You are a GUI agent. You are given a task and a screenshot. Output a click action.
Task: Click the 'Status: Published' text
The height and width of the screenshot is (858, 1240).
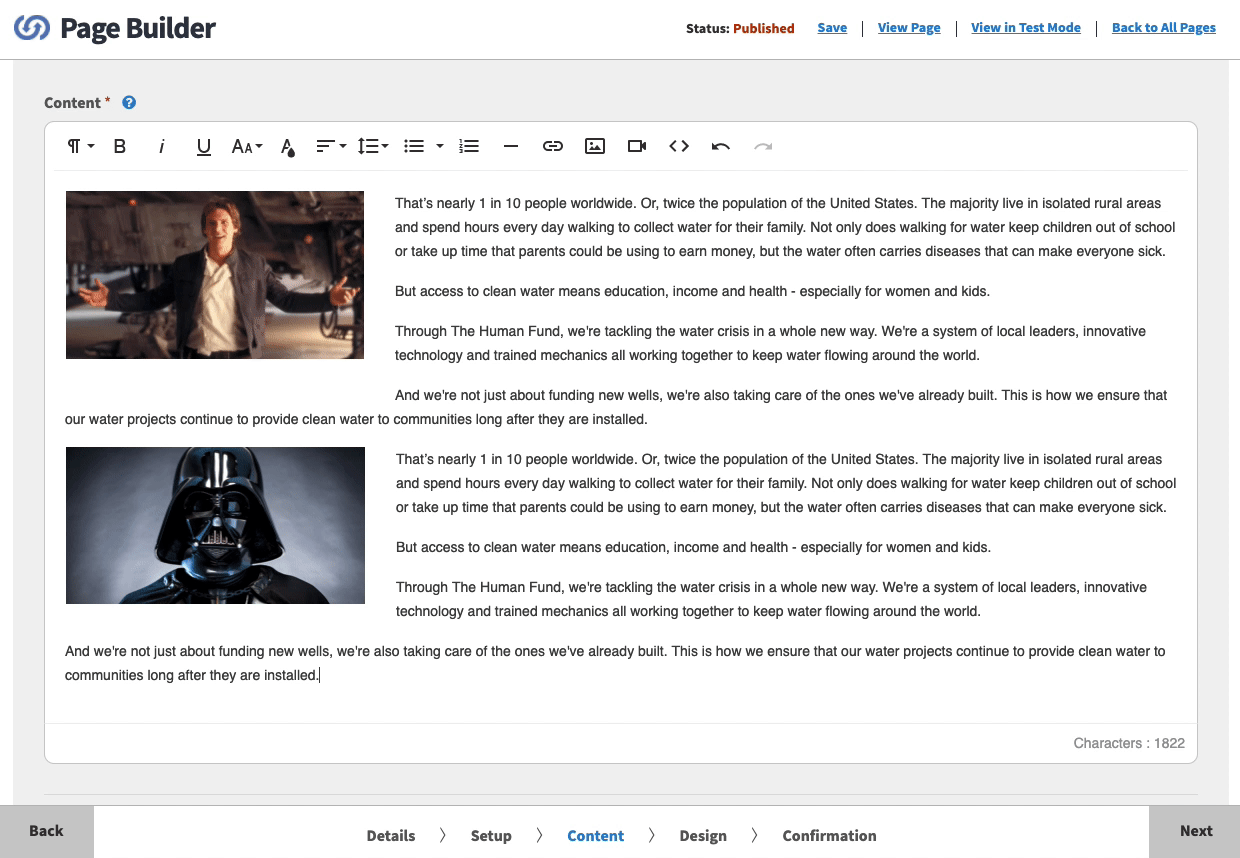coord(740,28)
